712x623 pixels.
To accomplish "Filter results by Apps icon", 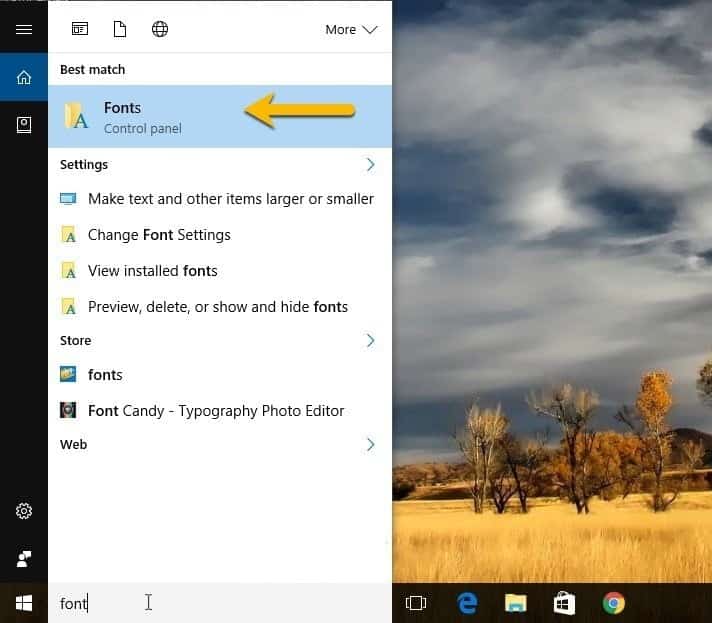I will click(81, 29).
